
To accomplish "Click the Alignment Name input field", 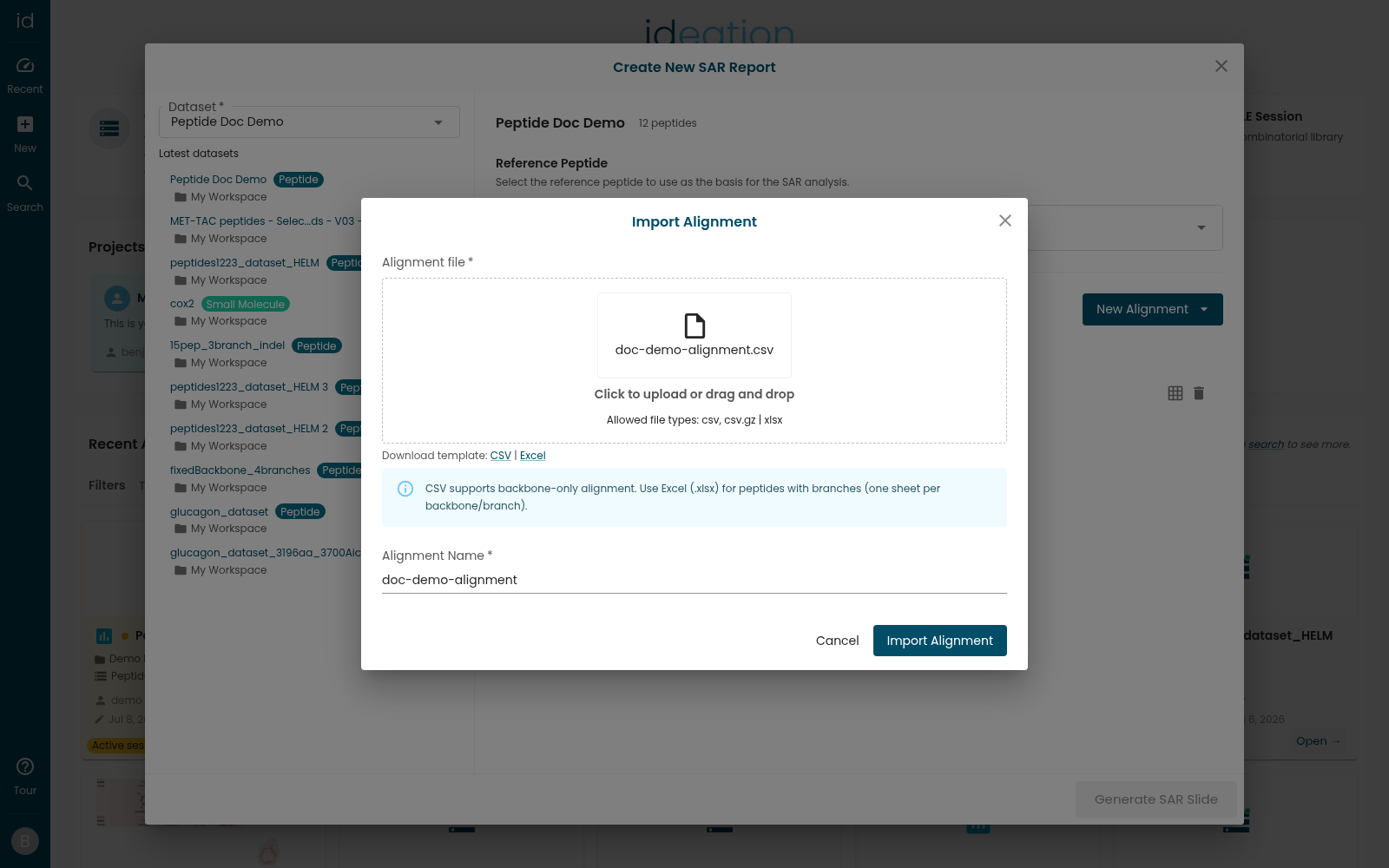I will click(x=694, y=580).
